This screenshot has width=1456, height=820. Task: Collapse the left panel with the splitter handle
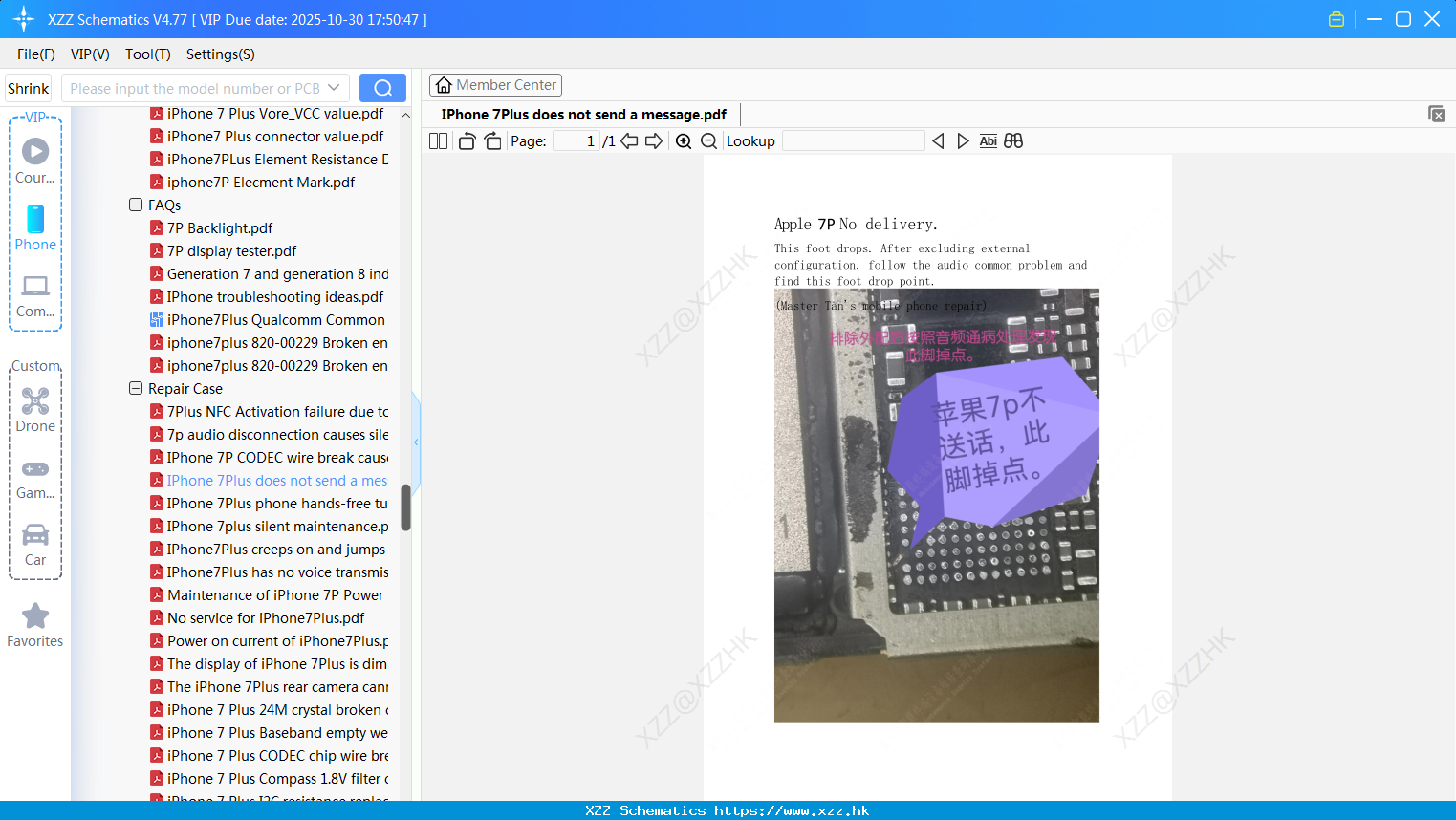416,442
